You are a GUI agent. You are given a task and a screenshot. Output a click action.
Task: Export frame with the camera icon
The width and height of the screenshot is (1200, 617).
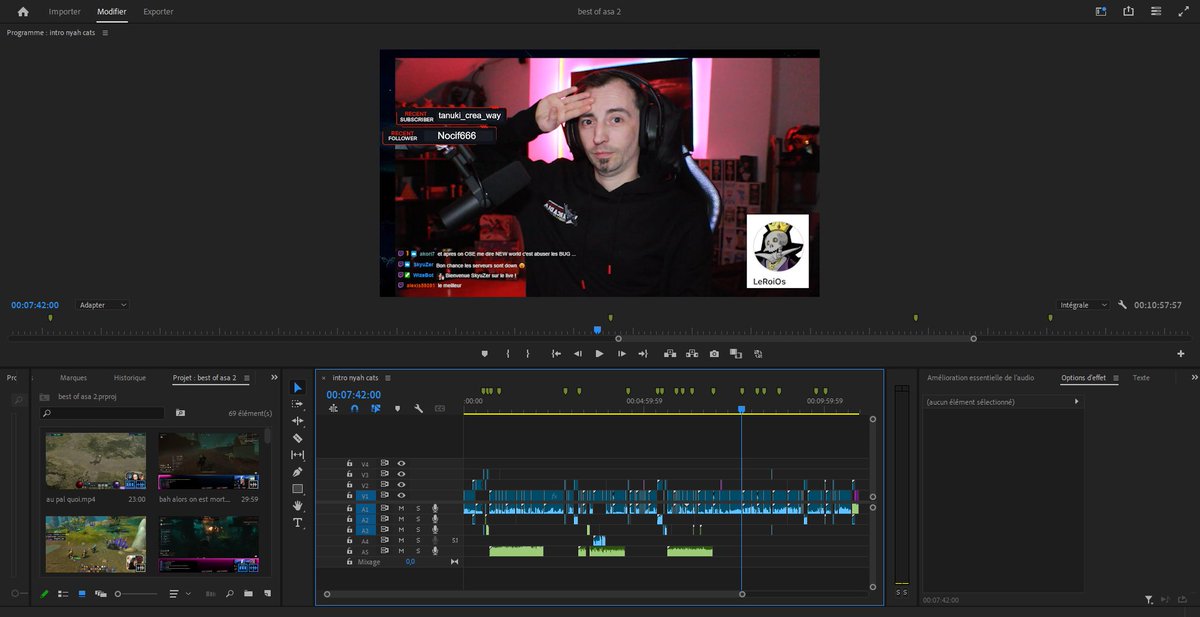(x=714, y=353)
